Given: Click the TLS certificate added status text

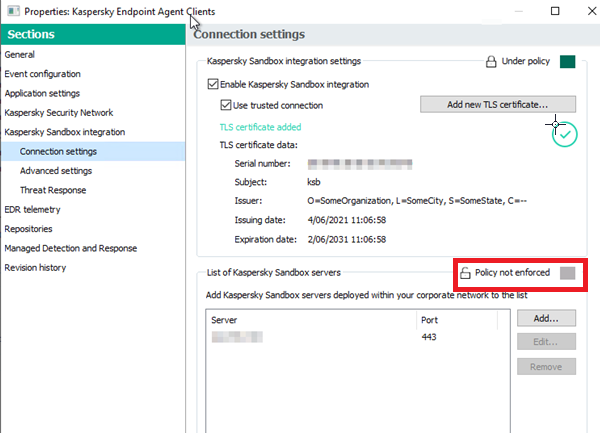Looking at the screenshot, I should pos(261,127).
